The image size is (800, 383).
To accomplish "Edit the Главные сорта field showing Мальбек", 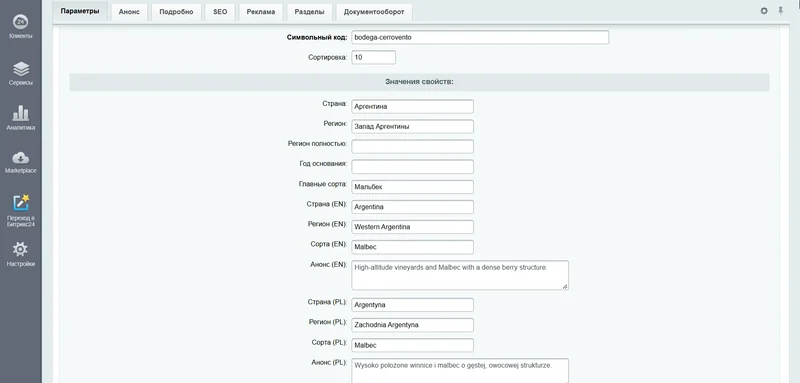I will [x=412, y=187].
